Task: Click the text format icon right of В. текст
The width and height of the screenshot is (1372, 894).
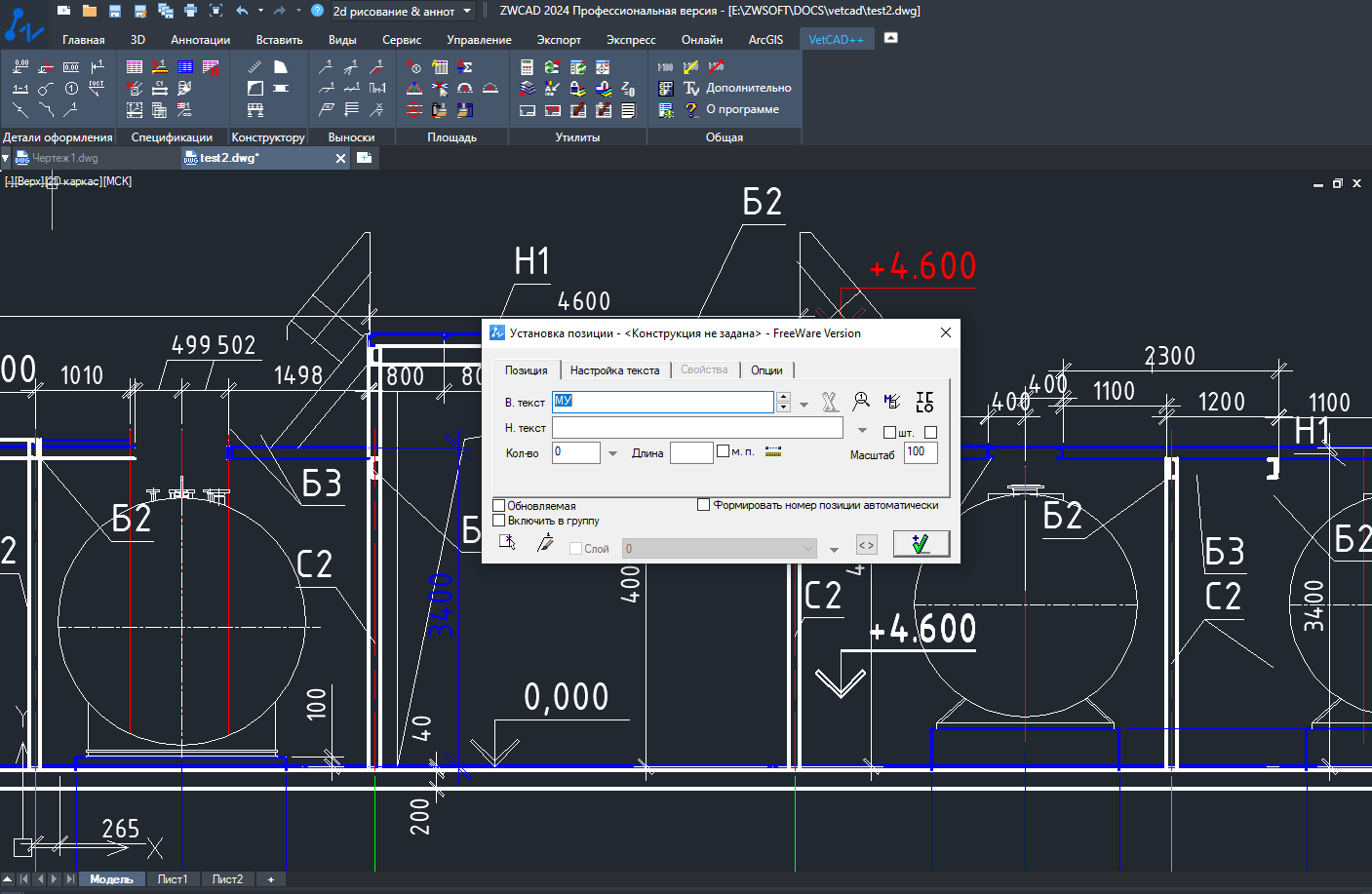Action: [x=830, y=402]
